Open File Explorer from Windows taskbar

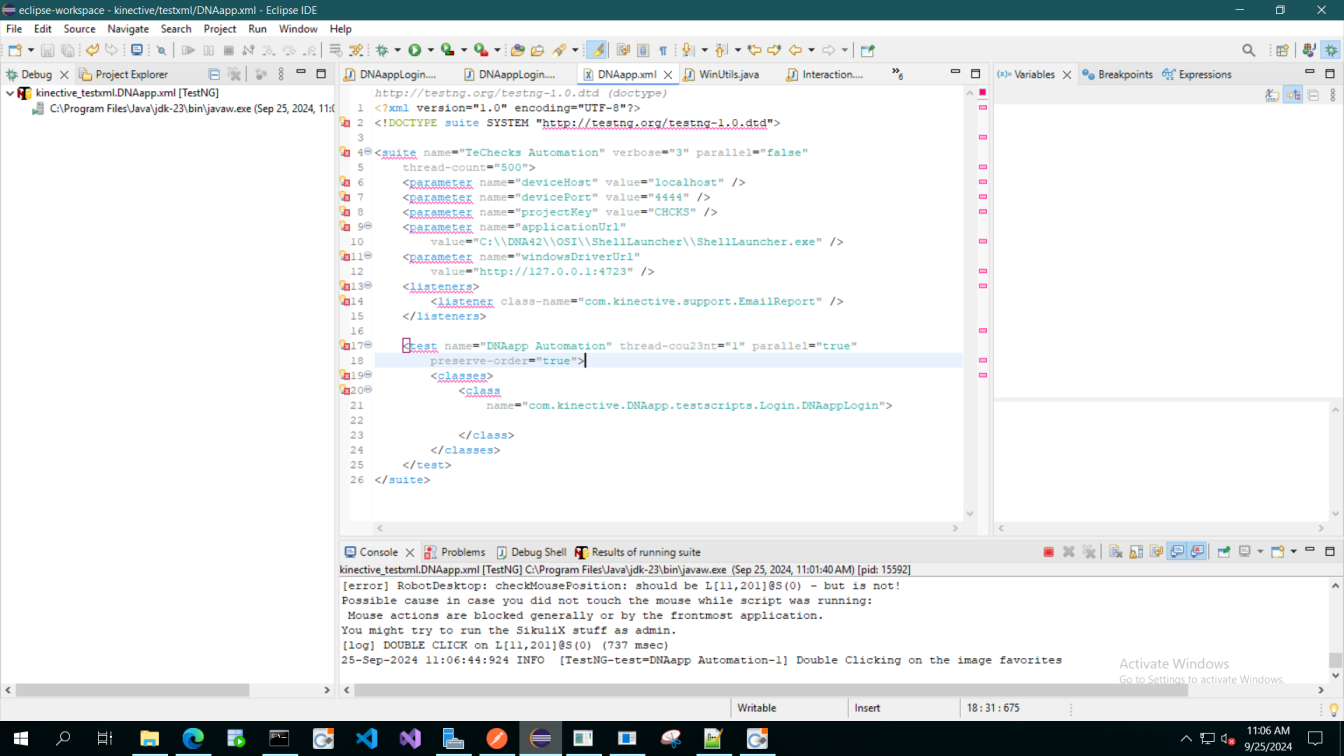pos(149,739)
